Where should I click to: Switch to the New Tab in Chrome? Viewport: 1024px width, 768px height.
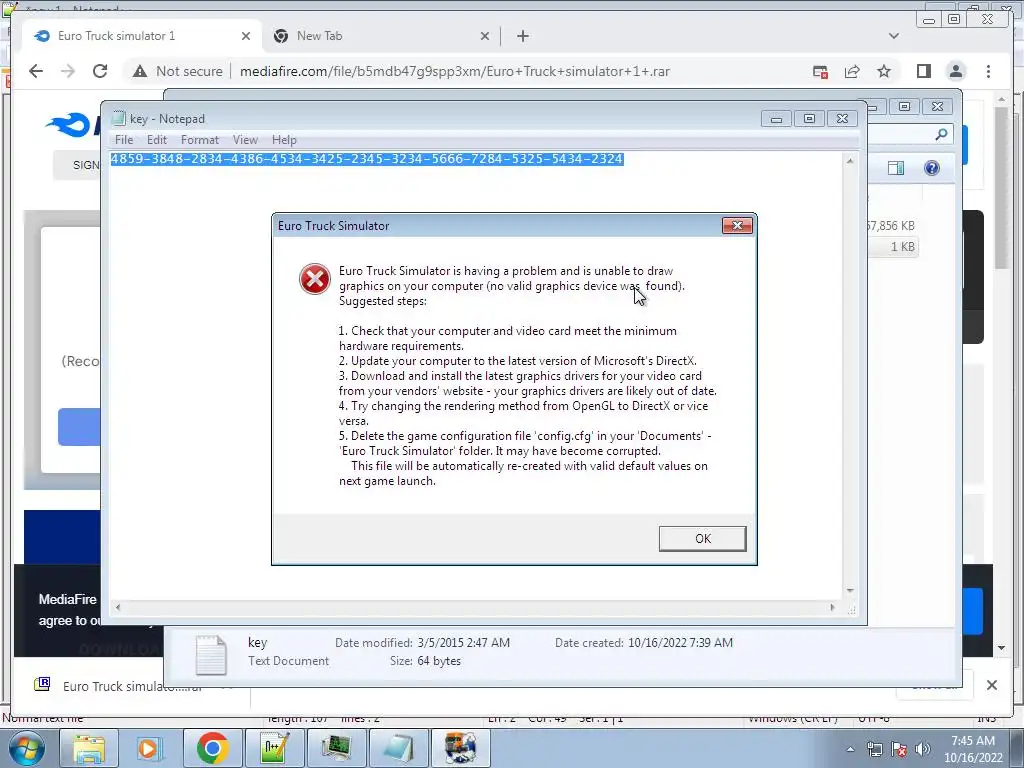(379, 36)
